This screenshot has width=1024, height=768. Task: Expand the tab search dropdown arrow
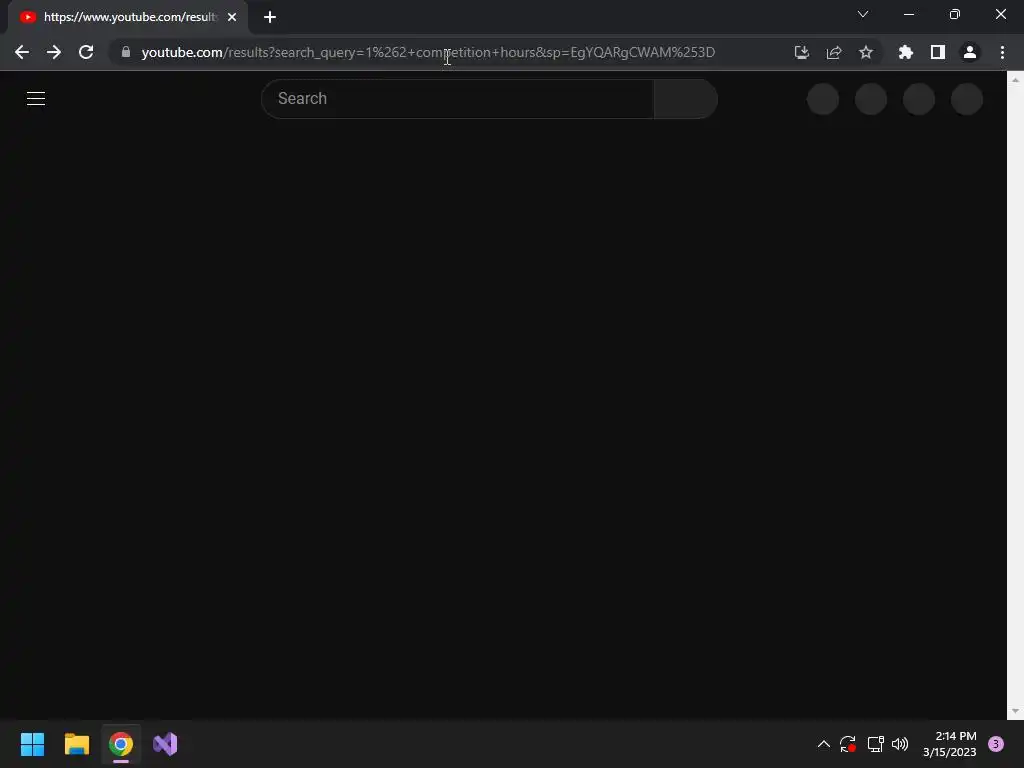point(863,14)
